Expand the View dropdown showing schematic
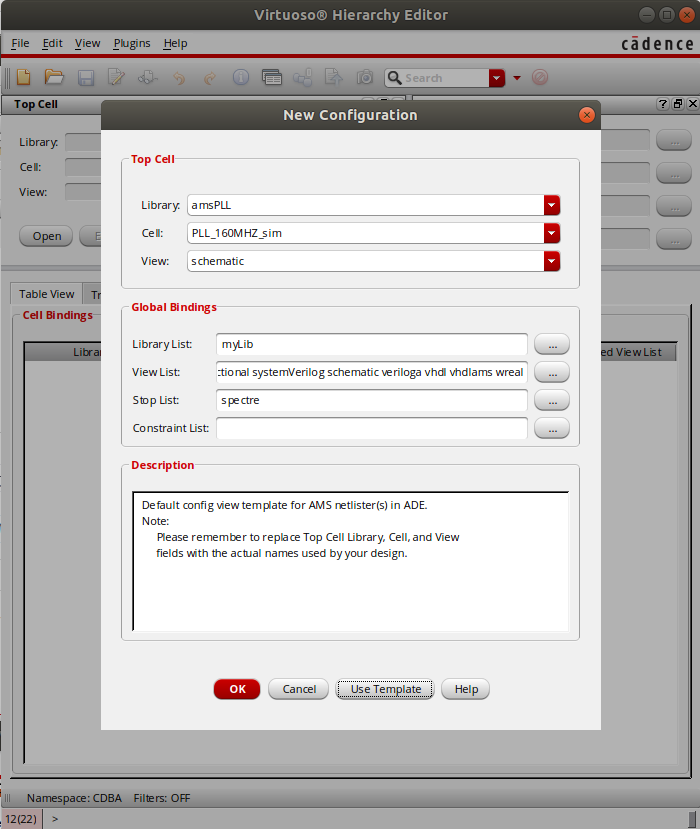 click(551, 261)
